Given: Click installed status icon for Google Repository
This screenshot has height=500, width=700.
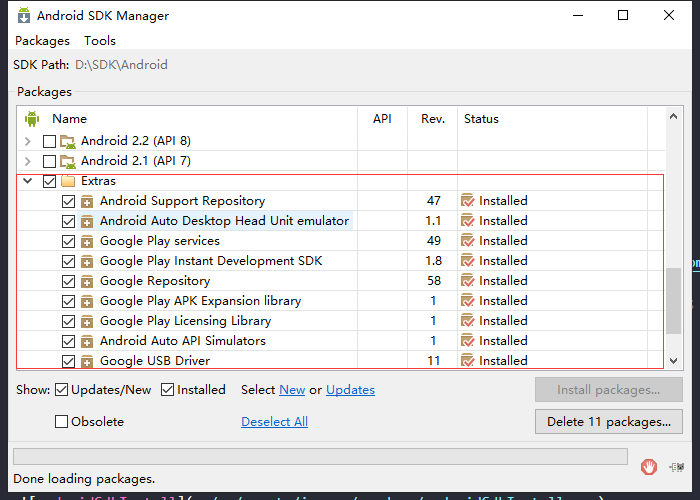Looking at the screenshot, I should [x=467, y=281].
